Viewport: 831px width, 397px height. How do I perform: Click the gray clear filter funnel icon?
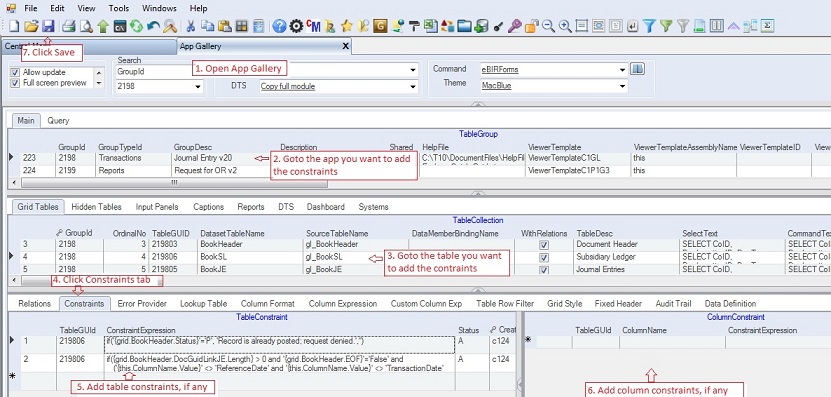coord(683,26)
